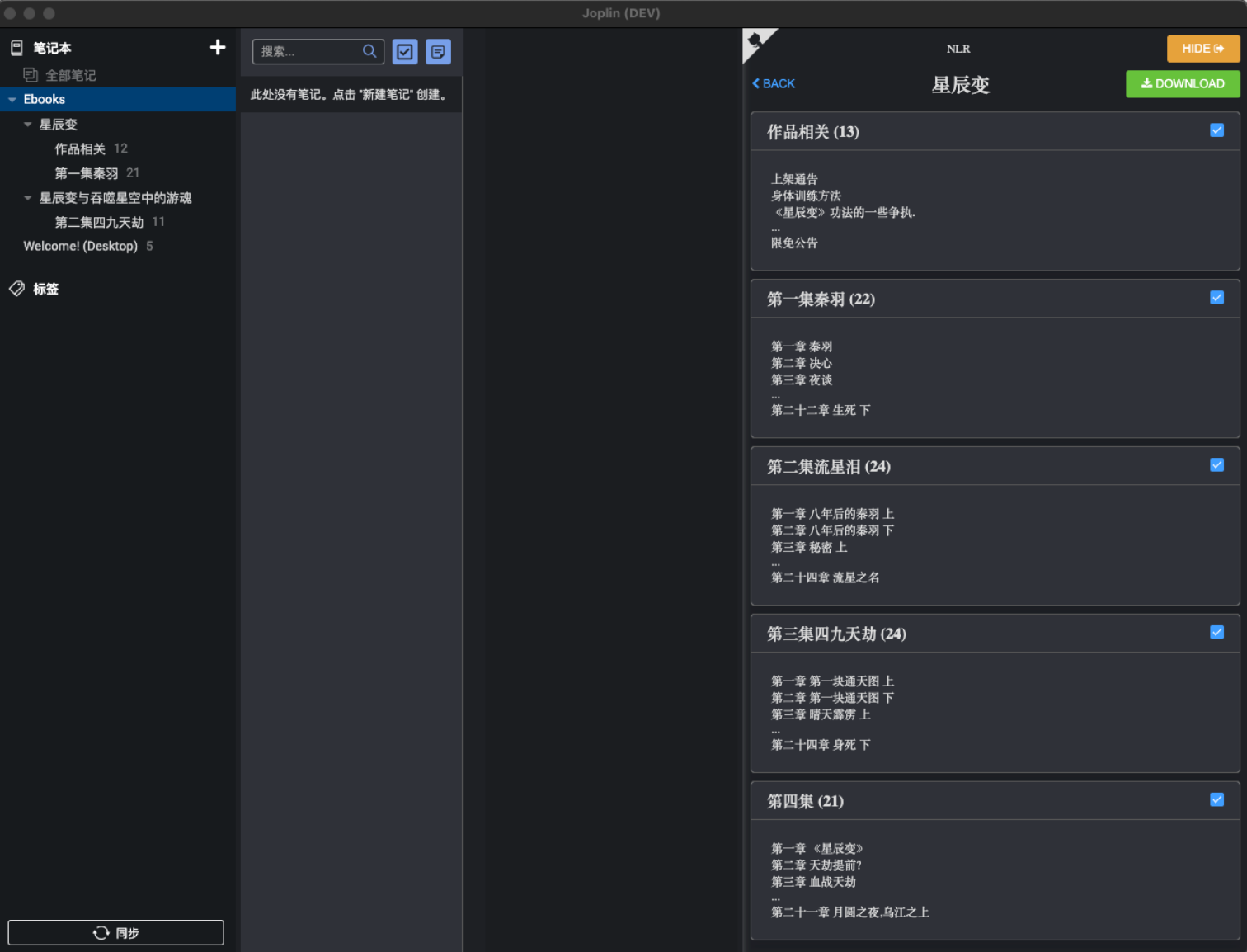Select Welcome! (Desktop) notebook
This screenshot has height=952, width=1247.
pos(80,246)
